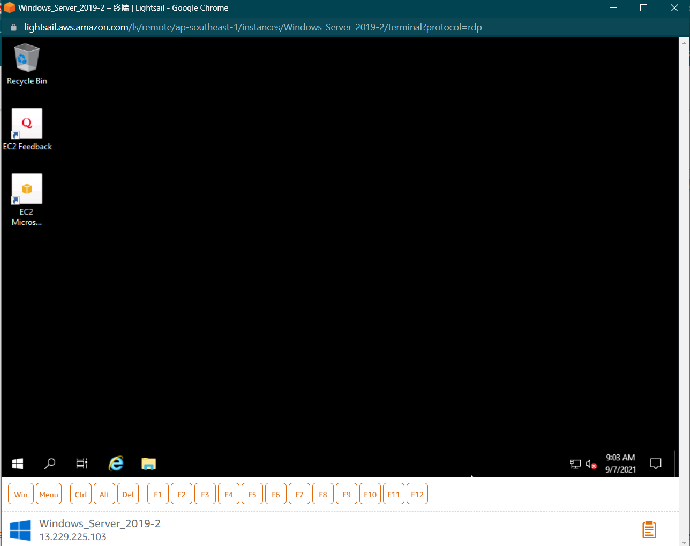
Task: Open the Lightsail clipboard icon
Action: pos(649,529)
